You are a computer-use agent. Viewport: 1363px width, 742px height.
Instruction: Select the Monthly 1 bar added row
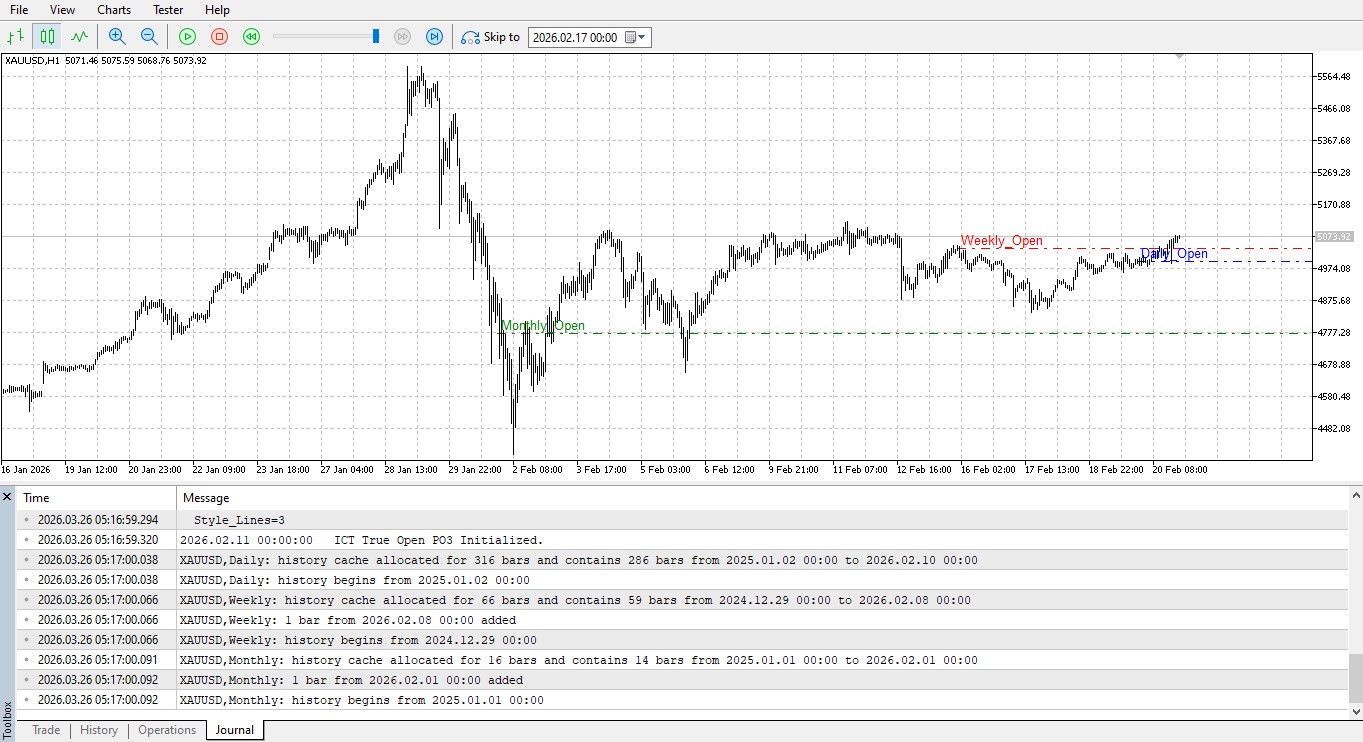(x=682, y=680)
